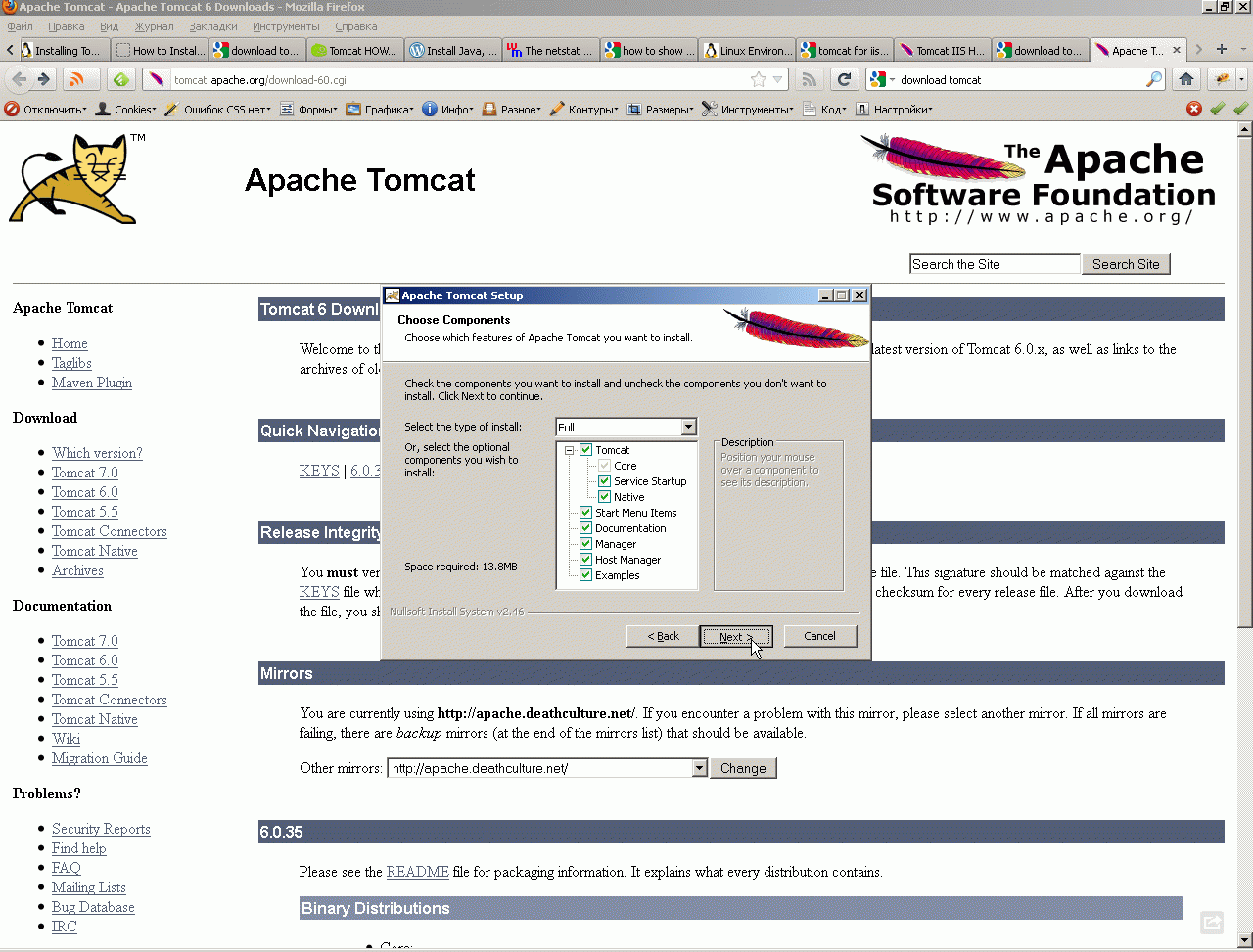Click the grey feed icon right of the address bar
The image size is (1253, 952).
click(x=809, y=79)
